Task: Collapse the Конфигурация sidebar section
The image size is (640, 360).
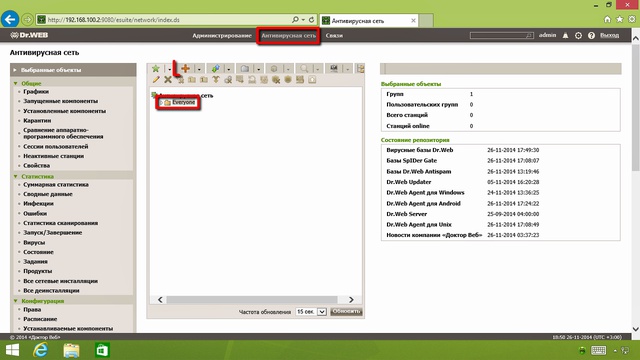Action: [16, 301]
